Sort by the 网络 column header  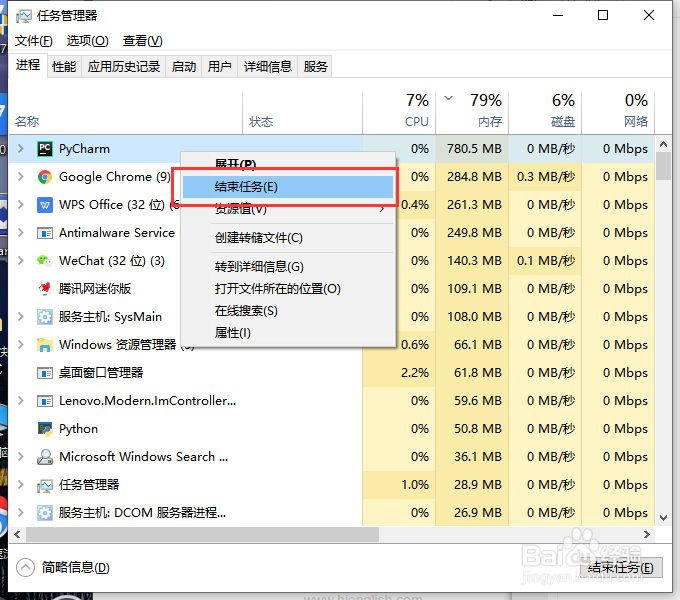point(618,112)
